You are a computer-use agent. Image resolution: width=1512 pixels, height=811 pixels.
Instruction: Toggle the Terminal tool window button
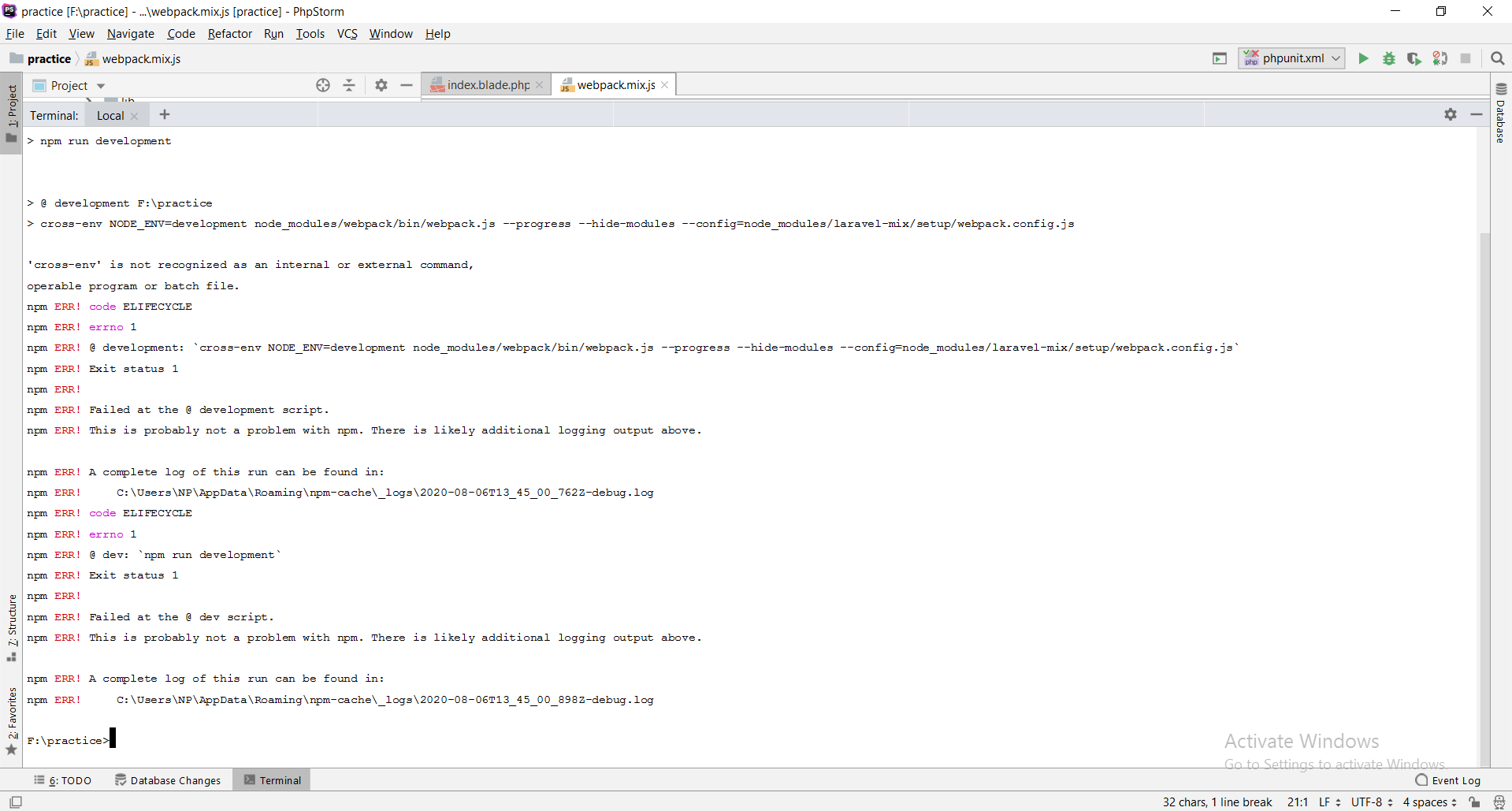point(273,780)
